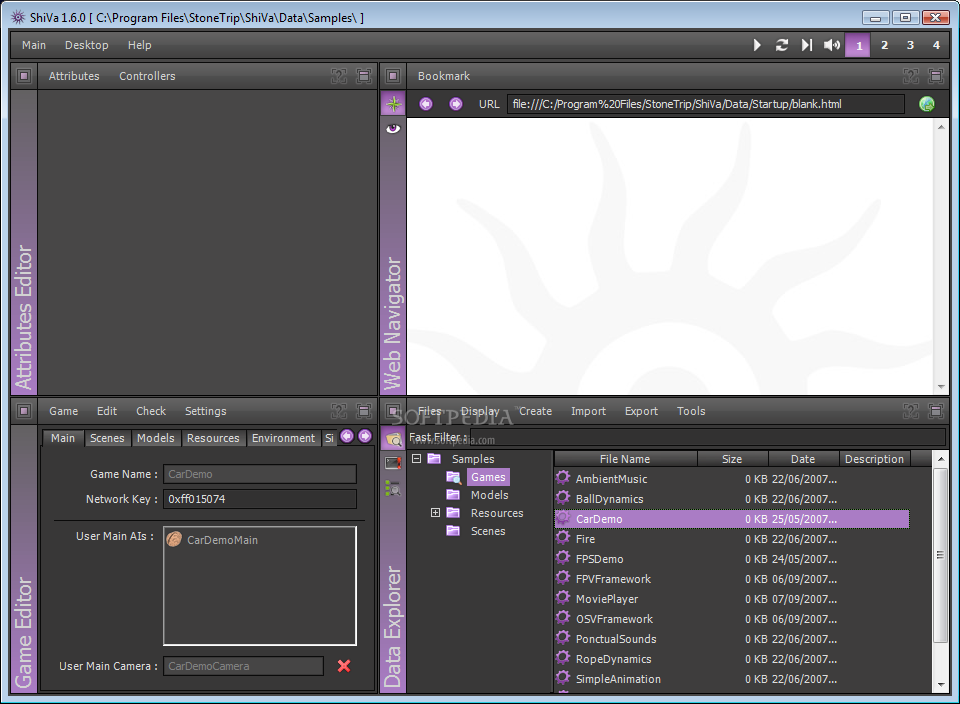Click the Attributes Editor float panel icon

pyautogui.click(x=339, y=76)
